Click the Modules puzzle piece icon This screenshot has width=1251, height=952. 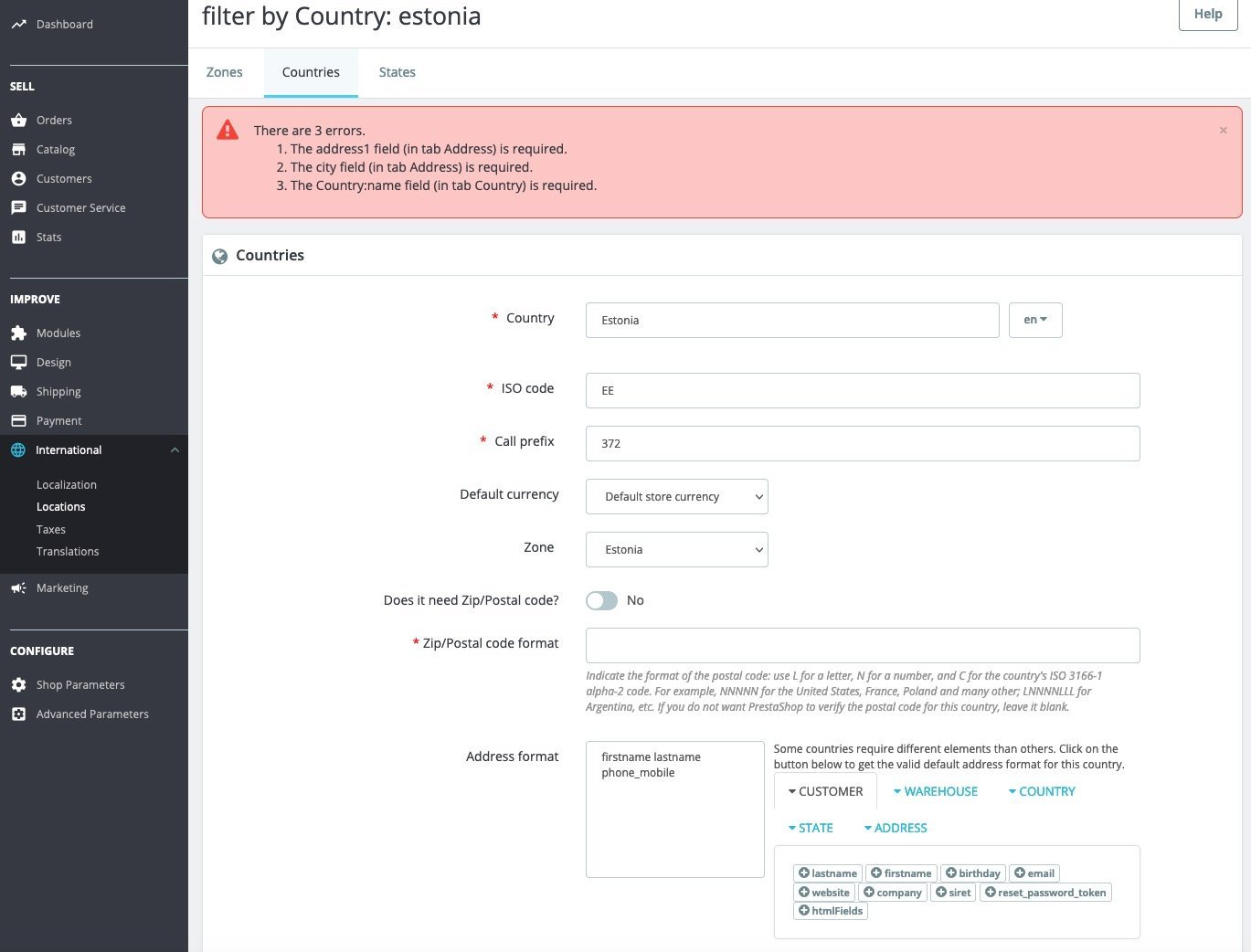[18, 333]
